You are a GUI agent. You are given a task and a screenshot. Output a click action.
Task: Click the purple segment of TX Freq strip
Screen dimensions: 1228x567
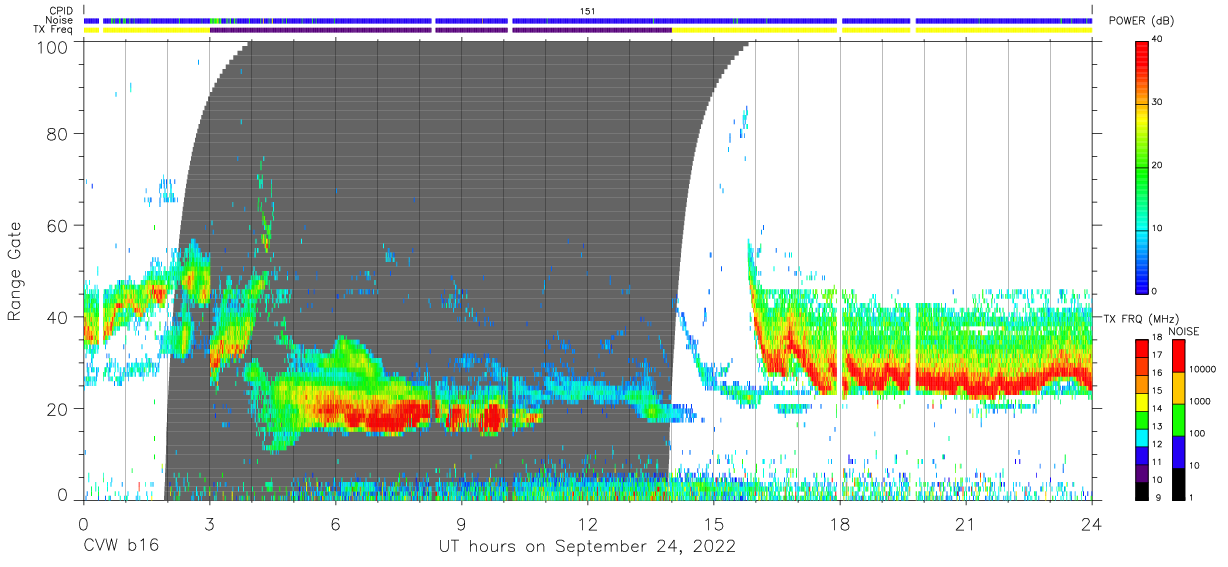coord(440,30)
